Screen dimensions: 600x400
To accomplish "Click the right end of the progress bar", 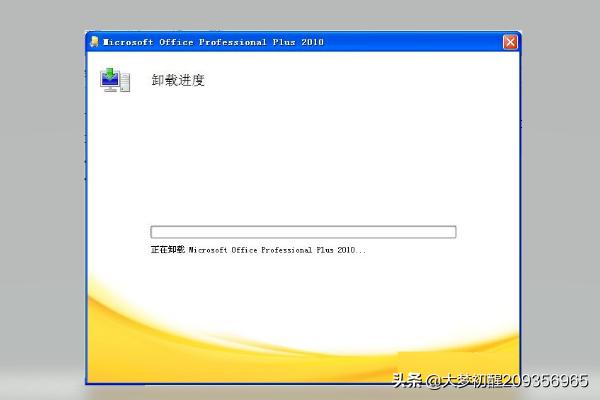I will pyautogui.click(x=451, y=232).
